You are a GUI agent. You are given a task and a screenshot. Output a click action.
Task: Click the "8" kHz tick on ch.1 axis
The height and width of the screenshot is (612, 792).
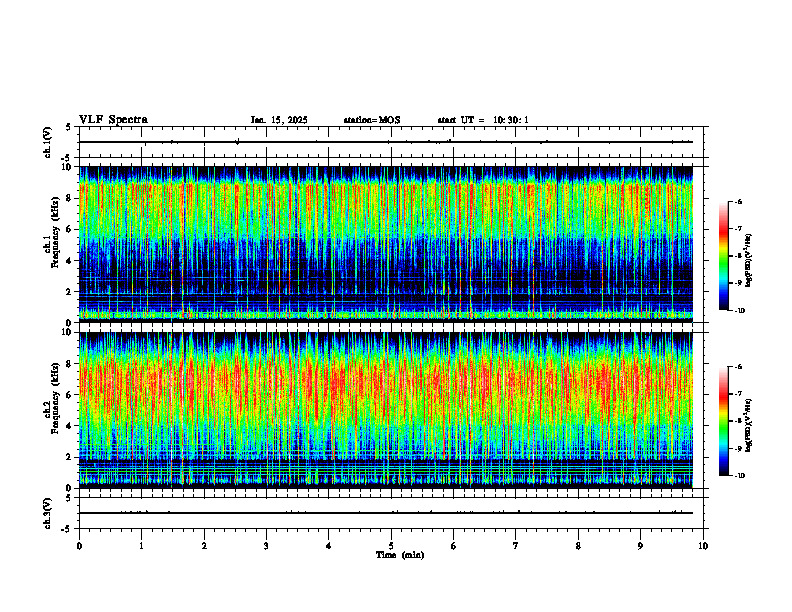[x=70, y=198]
